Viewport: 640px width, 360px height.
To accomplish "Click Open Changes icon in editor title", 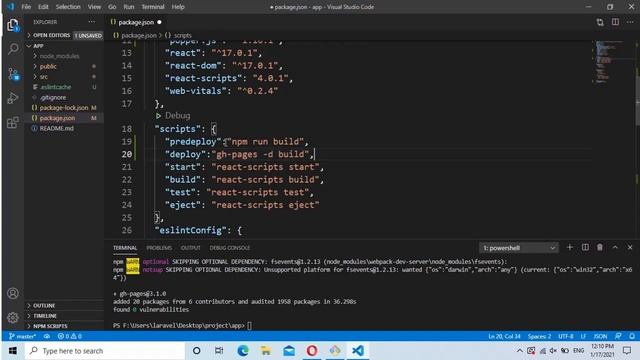I will point(600,22).
